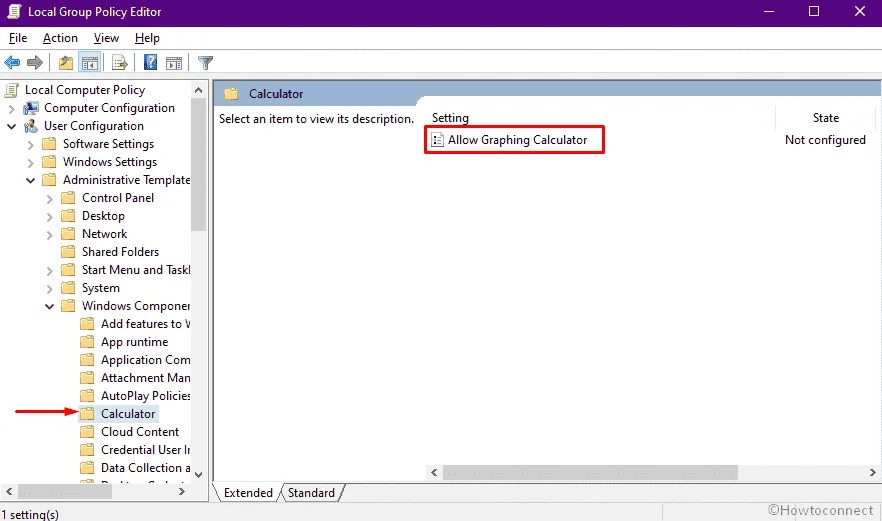Viewport: 882px width, 521px height.
Task: Select the System tree label
Action: click(101, 288)
